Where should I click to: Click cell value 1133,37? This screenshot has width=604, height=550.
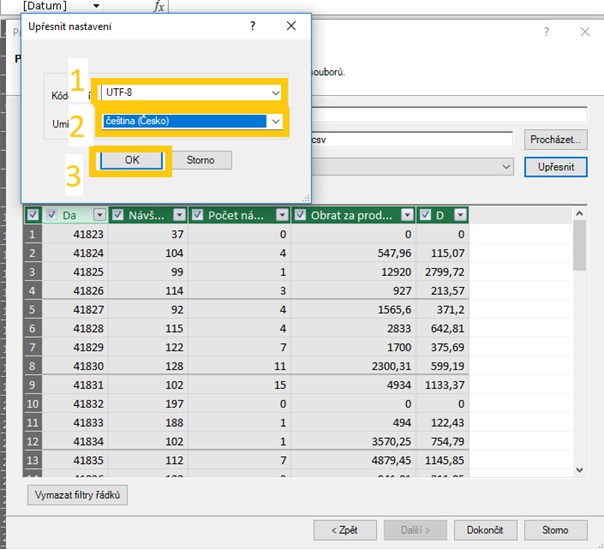pos(445,385)
